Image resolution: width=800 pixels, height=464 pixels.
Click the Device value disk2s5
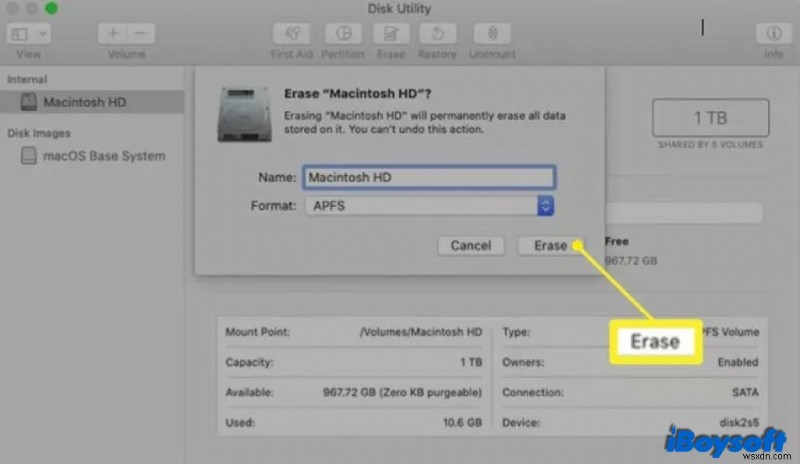tap(739, 423)
